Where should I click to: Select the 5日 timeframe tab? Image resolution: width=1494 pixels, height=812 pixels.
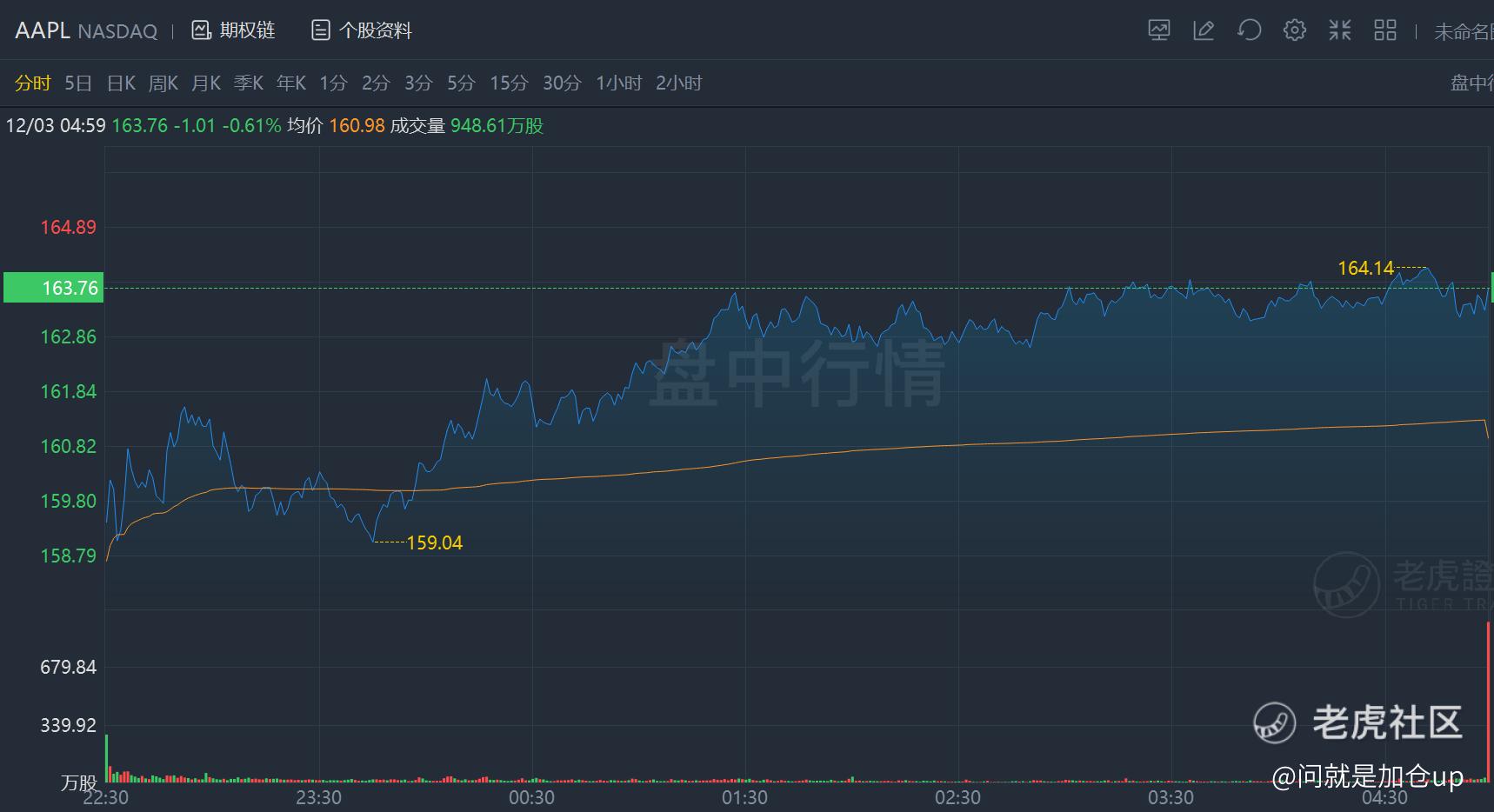[78, 83]
